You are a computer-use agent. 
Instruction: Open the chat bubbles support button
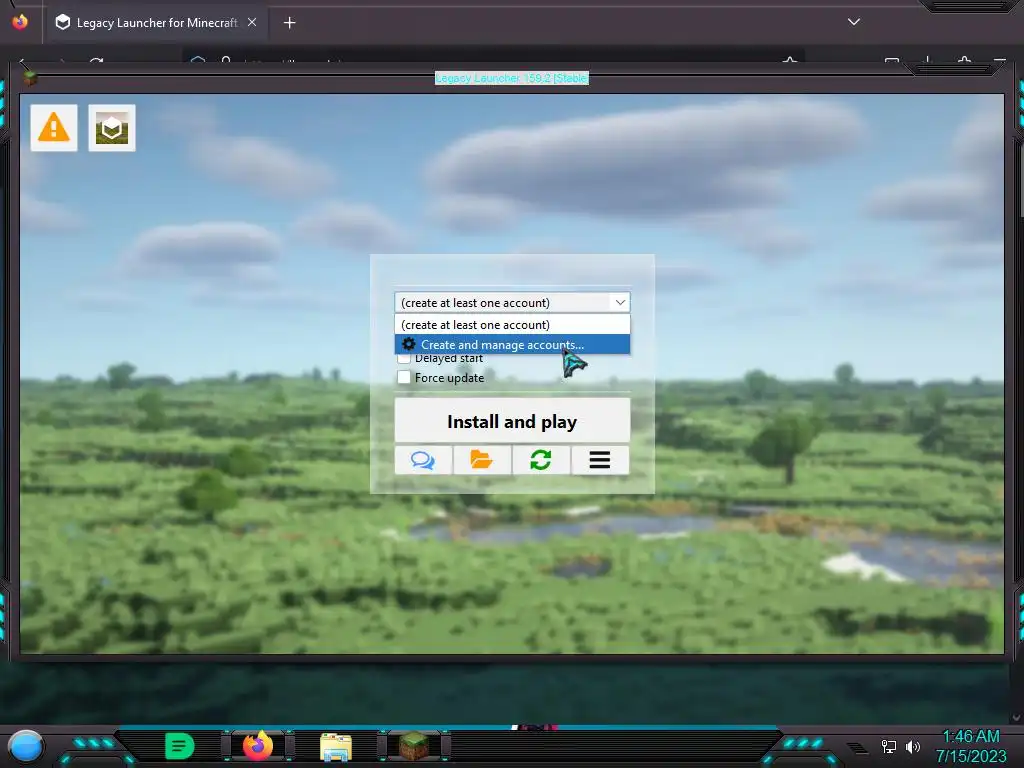coord(423,460)
